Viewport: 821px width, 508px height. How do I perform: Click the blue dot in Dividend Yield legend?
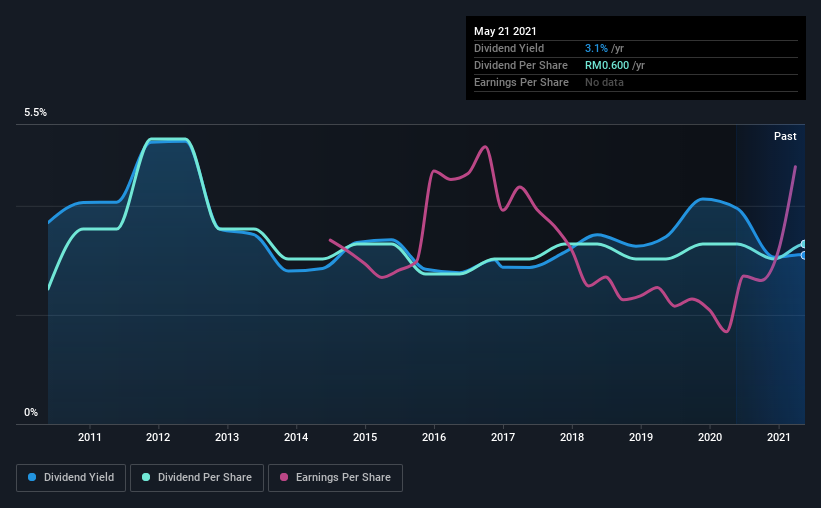click(x=34, y=478)
